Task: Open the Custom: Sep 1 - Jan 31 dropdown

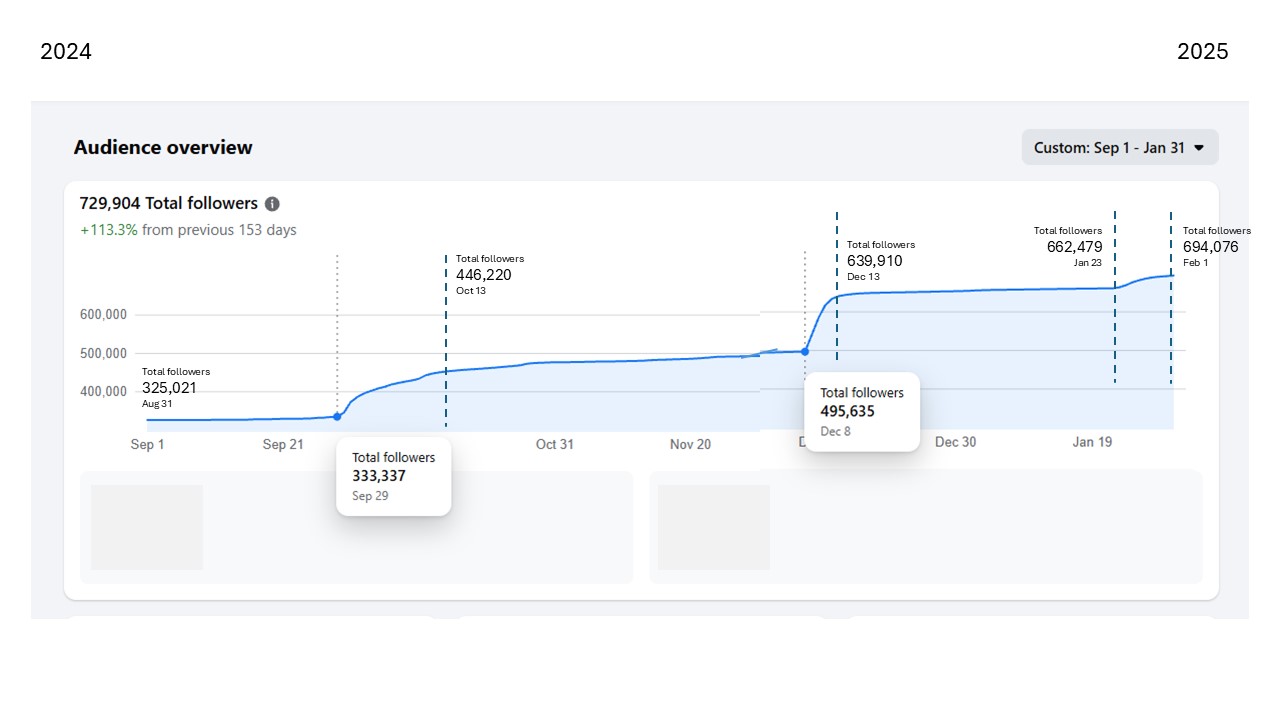Action: pyautogui.click(x=1120, y=147)
